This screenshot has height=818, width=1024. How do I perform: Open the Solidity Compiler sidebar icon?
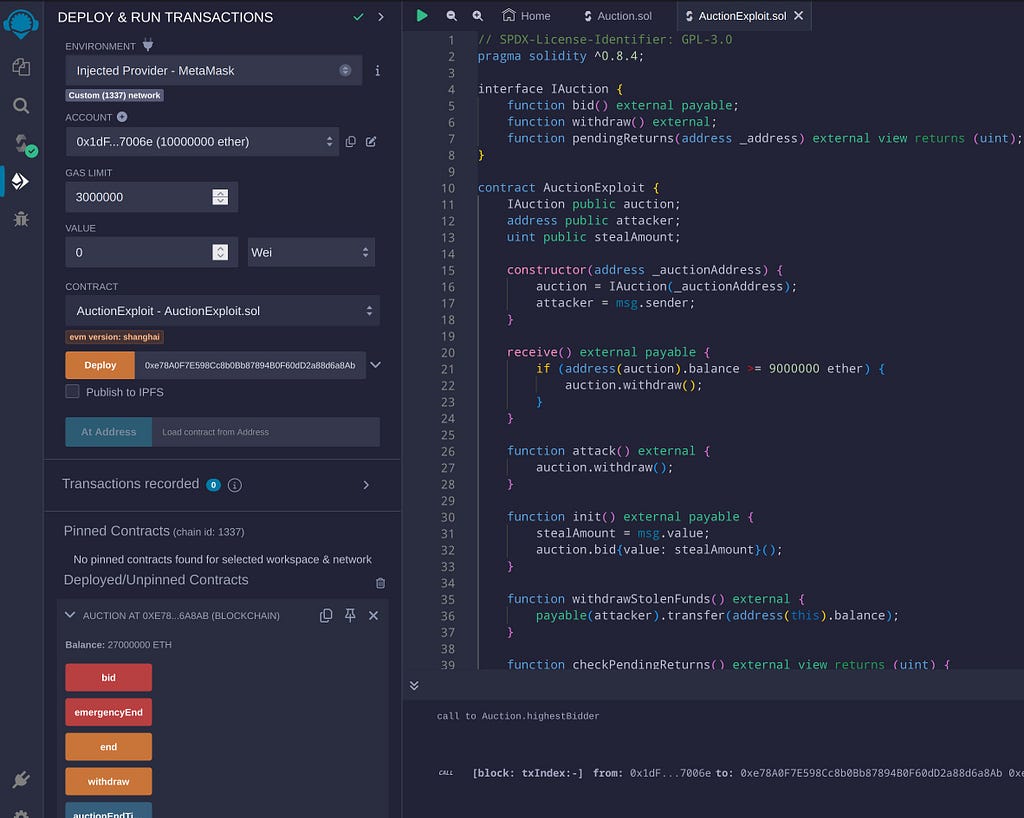(24, 144)
